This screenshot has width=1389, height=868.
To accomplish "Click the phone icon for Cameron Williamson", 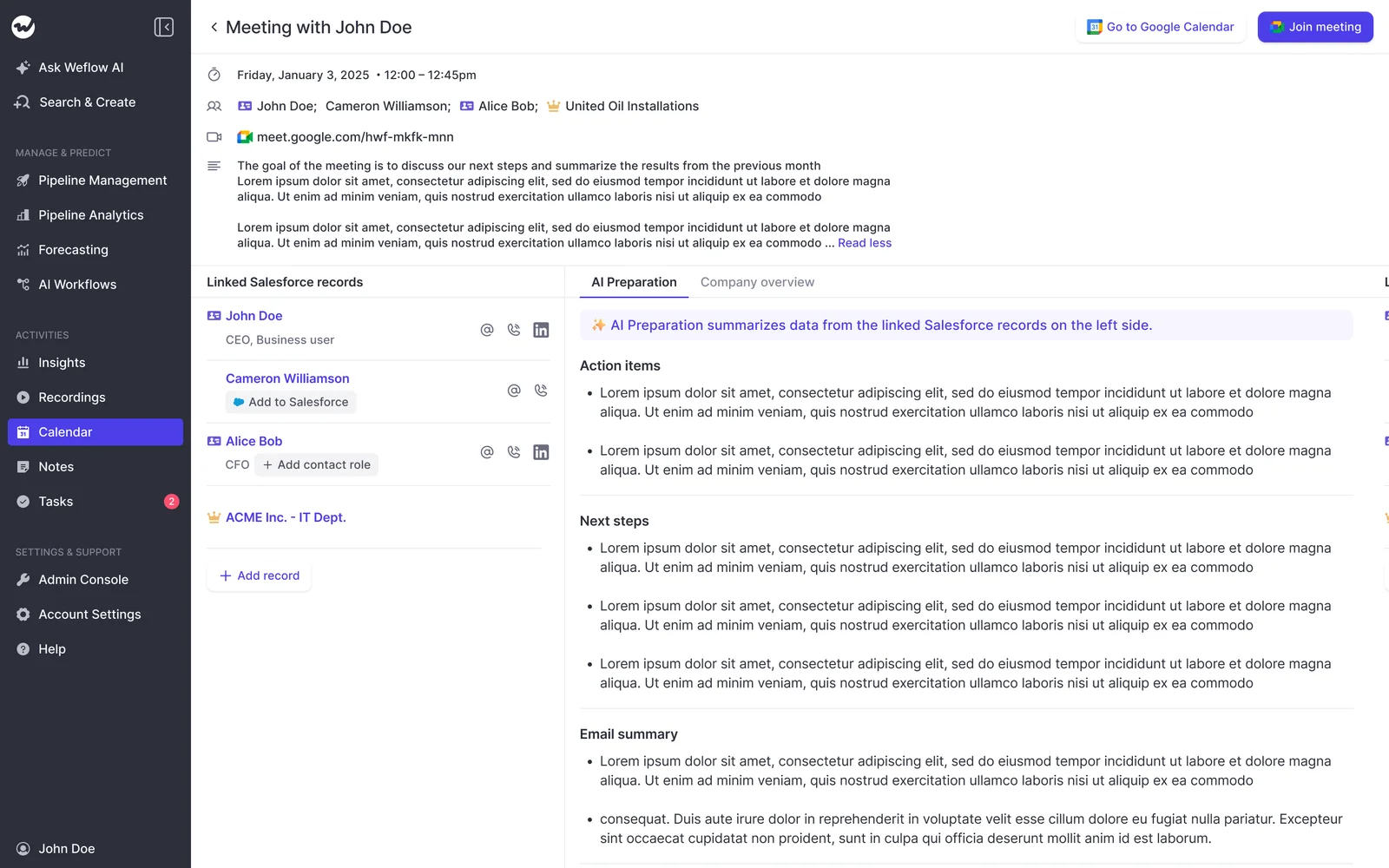I will point(541,391).
